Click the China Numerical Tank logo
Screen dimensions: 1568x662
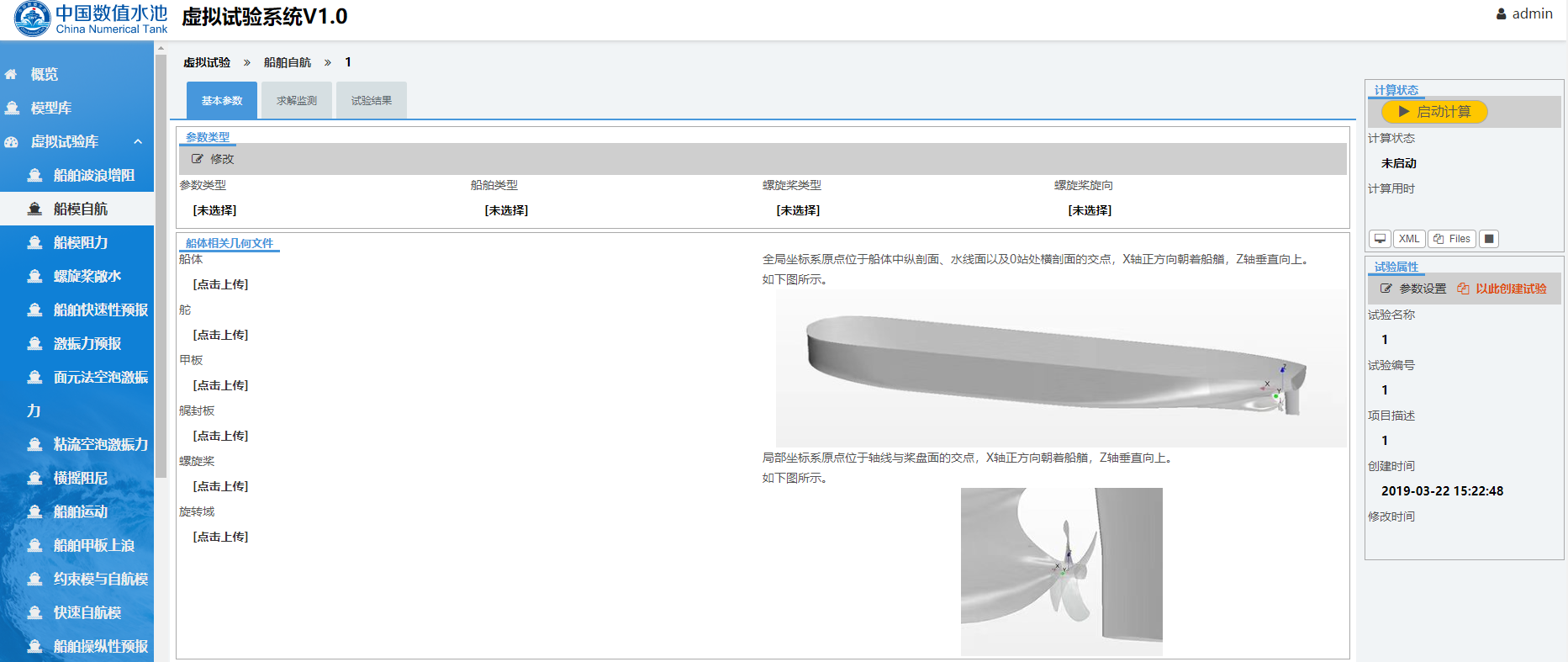[90, 19]
